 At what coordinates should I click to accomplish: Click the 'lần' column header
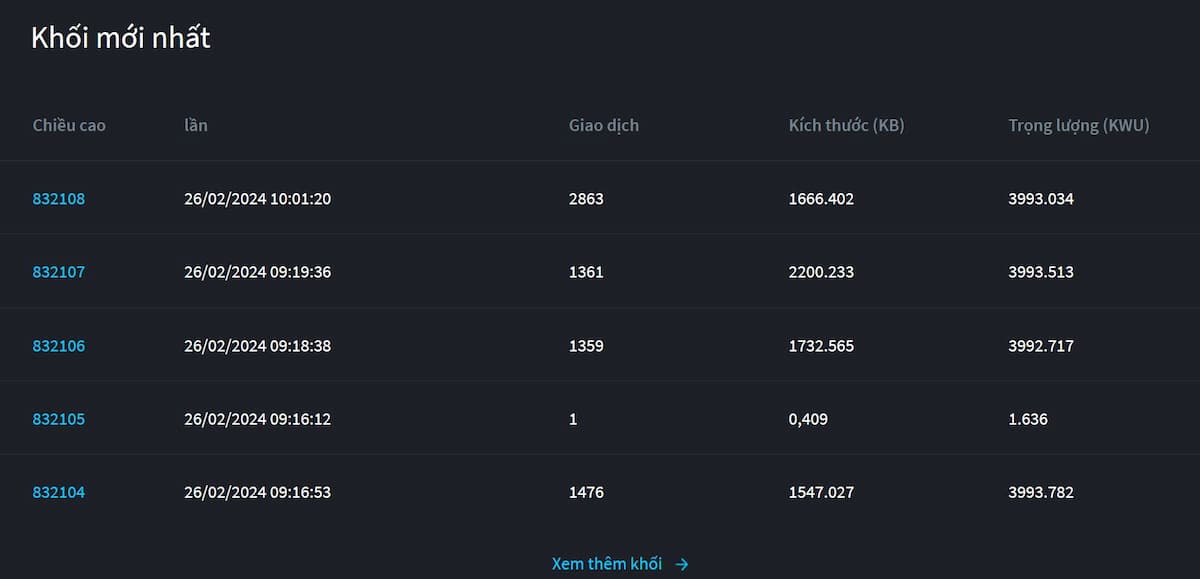(196, 126)
